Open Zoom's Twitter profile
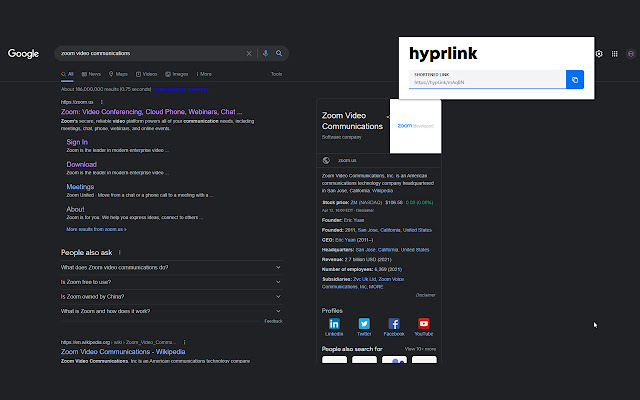This screenshot has width=640, height=400. coord(364,327)
